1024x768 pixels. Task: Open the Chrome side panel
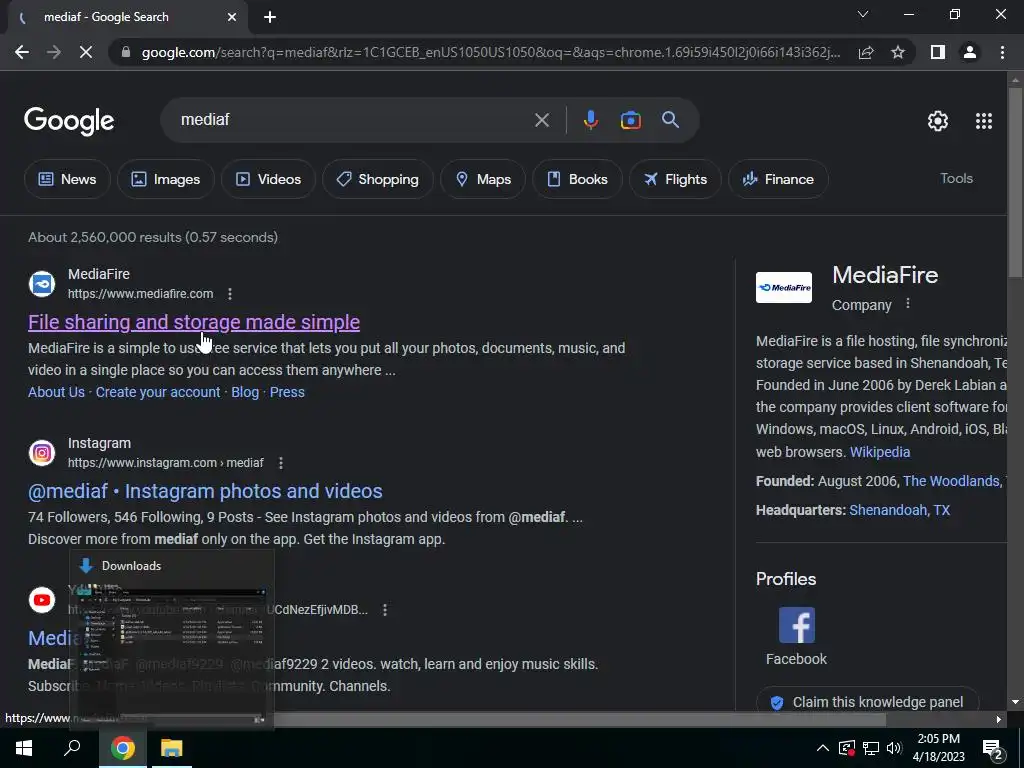pos(937,52)
